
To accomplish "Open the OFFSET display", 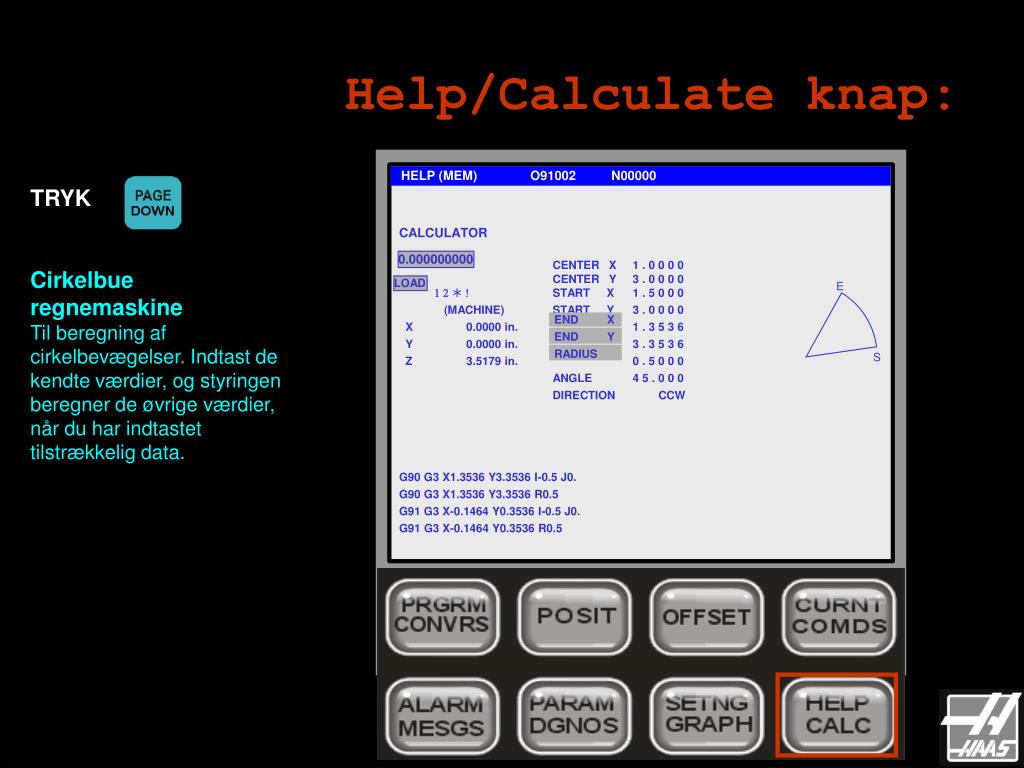I will point(707,616).
